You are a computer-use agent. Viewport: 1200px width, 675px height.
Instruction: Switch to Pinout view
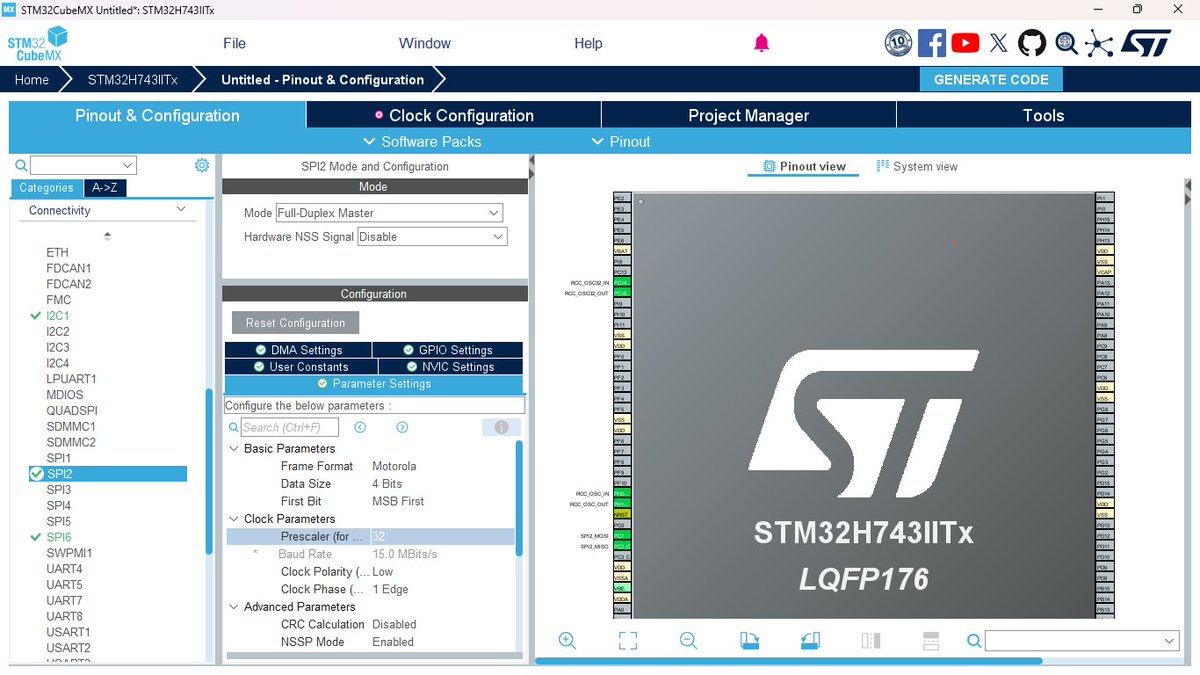[x=803, y=166]
